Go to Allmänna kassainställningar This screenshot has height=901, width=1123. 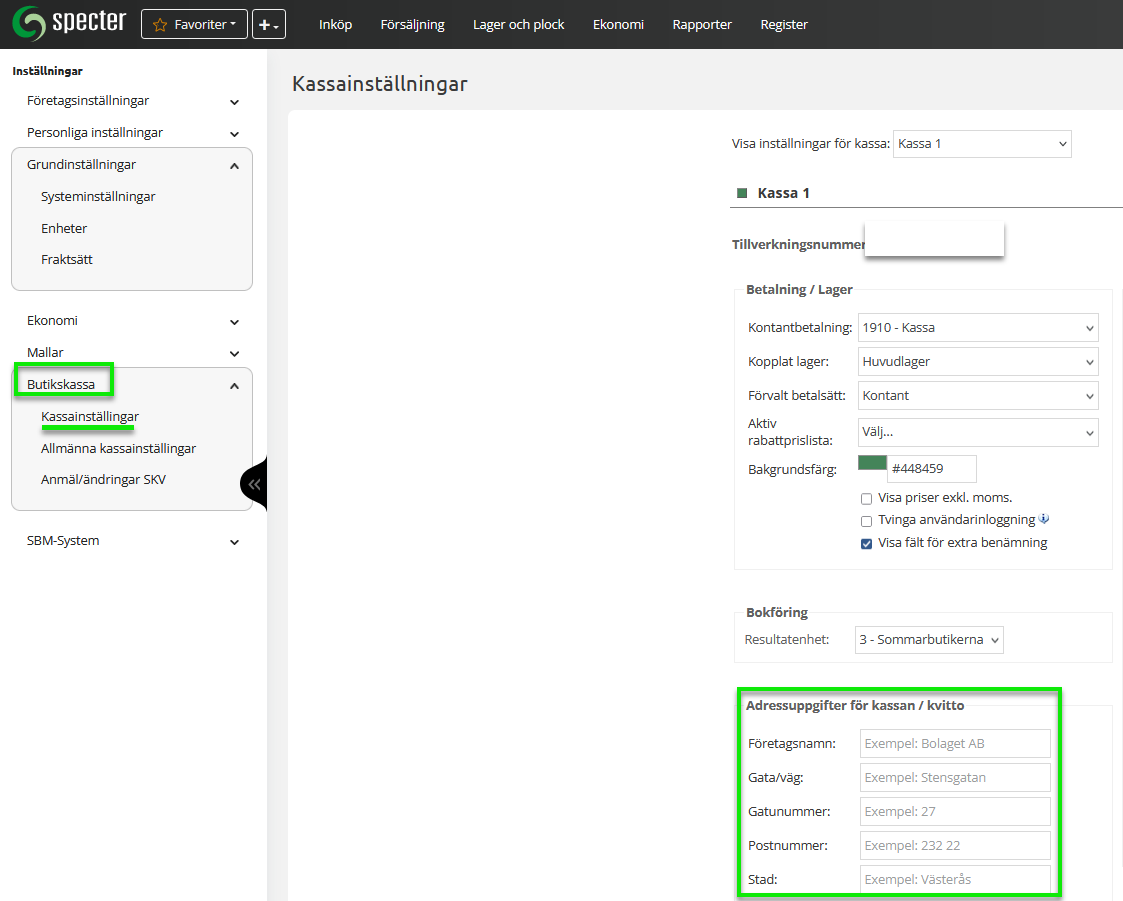[118, 449]
